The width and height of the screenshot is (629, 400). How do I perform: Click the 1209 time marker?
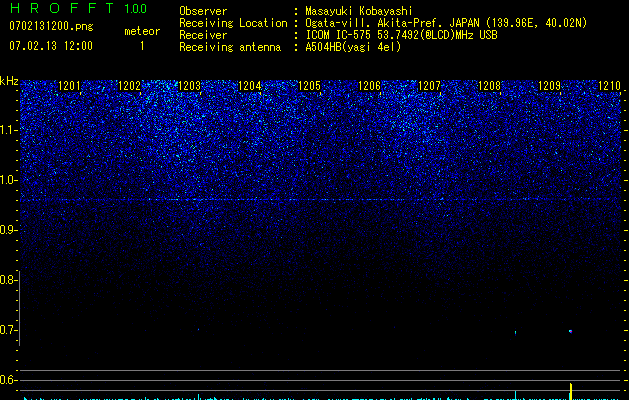coord(549,86)
